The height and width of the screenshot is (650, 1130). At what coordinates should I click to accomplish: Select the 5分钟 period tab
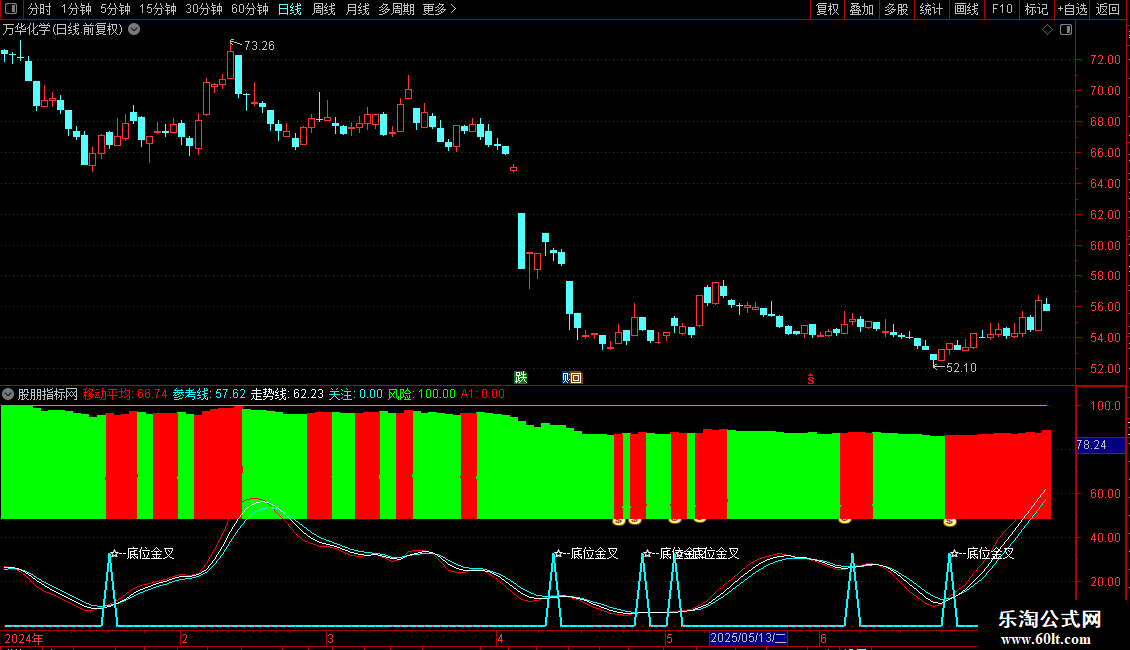pyautogui.click(x=115, y=9)
